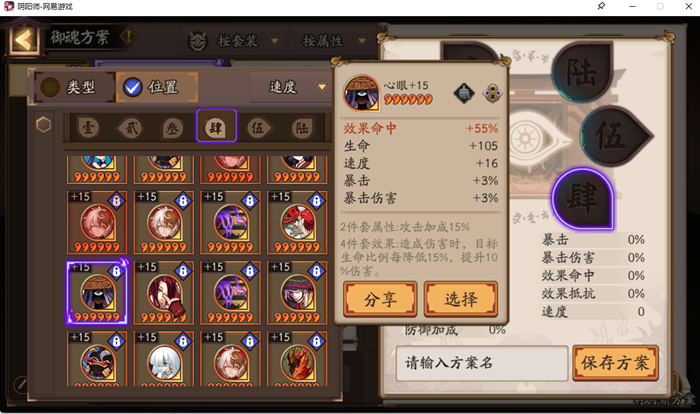Viewport: 700px width, 414px height.
Task: Open the 速度 sort dropdown
Action: coord(290,87)
